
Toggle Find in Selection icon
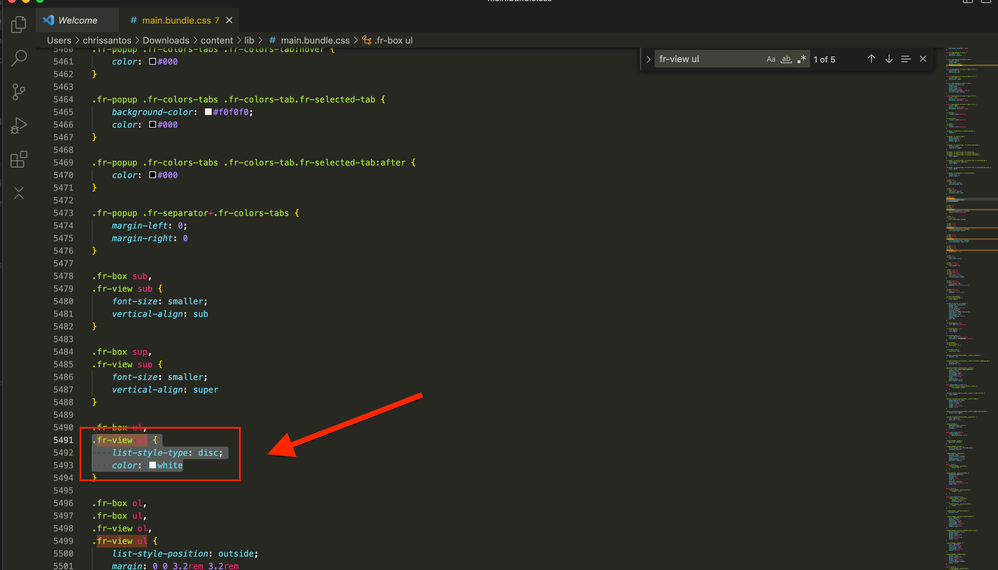906,59
